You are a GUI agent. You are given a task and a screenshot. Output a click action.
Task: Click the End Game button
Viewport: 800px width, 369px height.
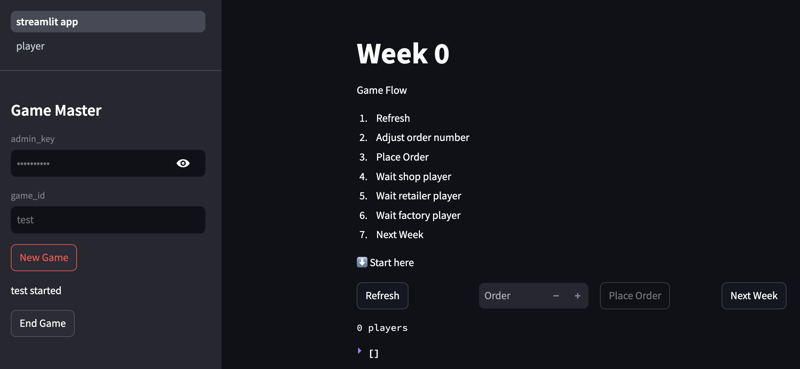tap(43, 323)
